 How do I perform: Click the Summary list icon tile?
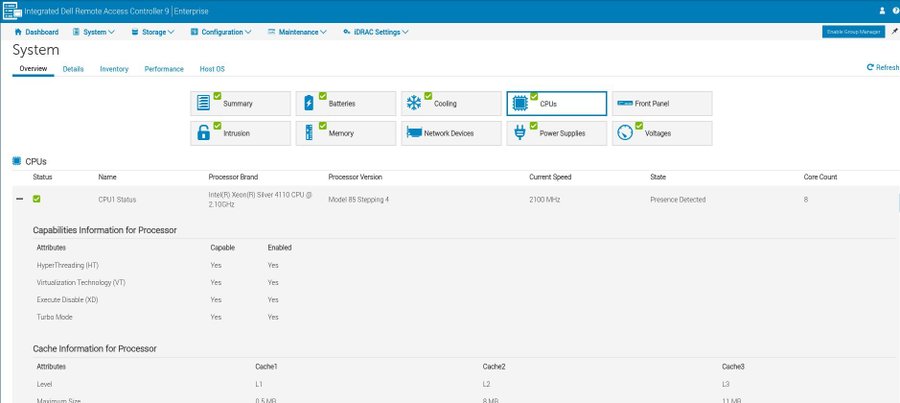pos(204,103)
